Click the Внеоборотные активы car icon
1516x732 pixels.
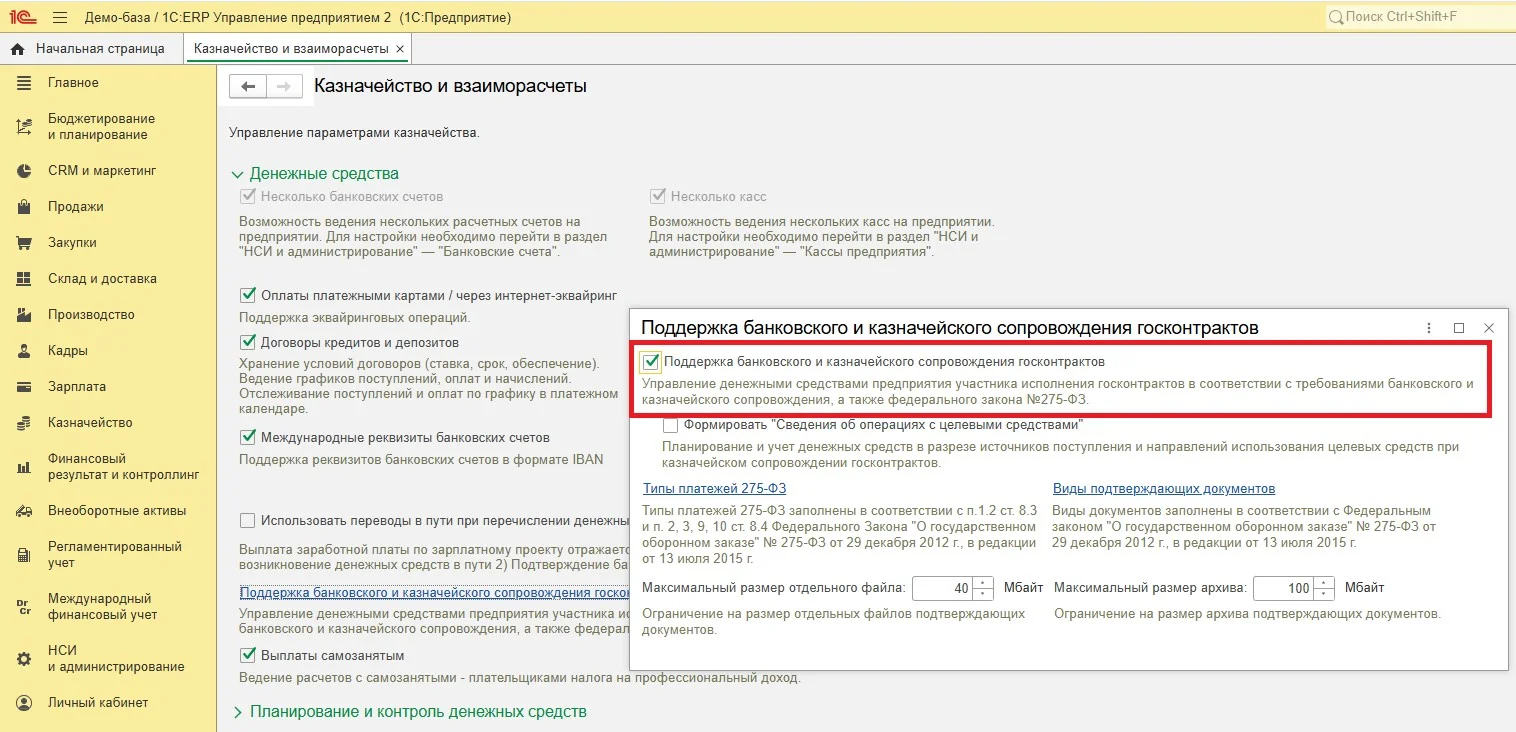(x=24, y=511)
